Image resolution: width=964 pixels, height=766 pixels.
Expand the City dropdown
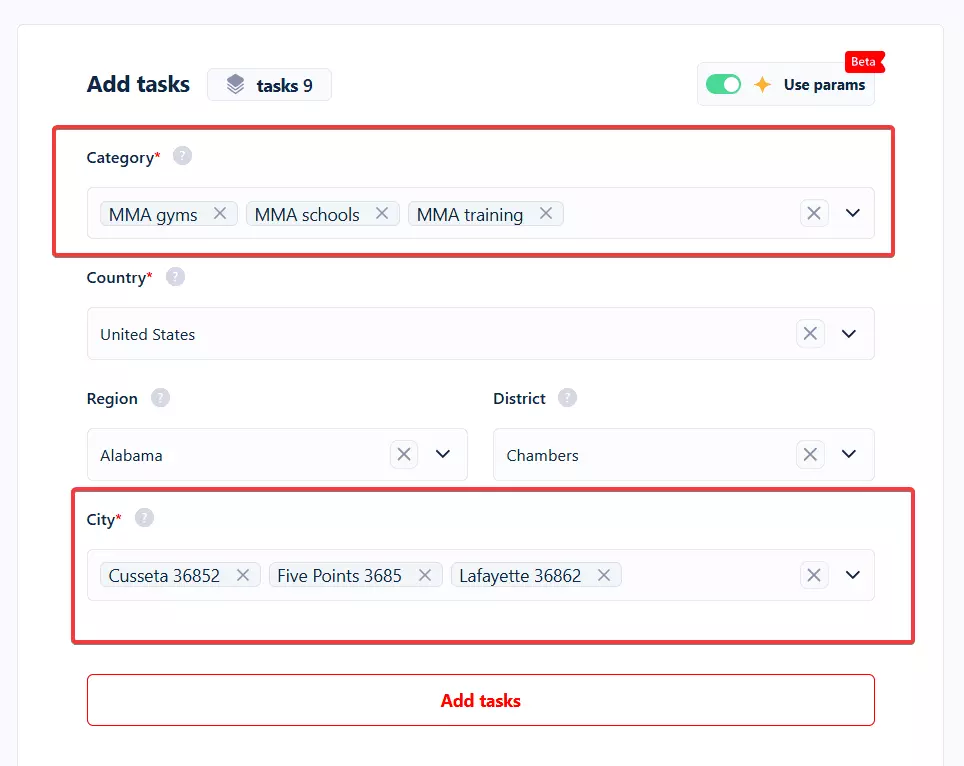point(853,575)
